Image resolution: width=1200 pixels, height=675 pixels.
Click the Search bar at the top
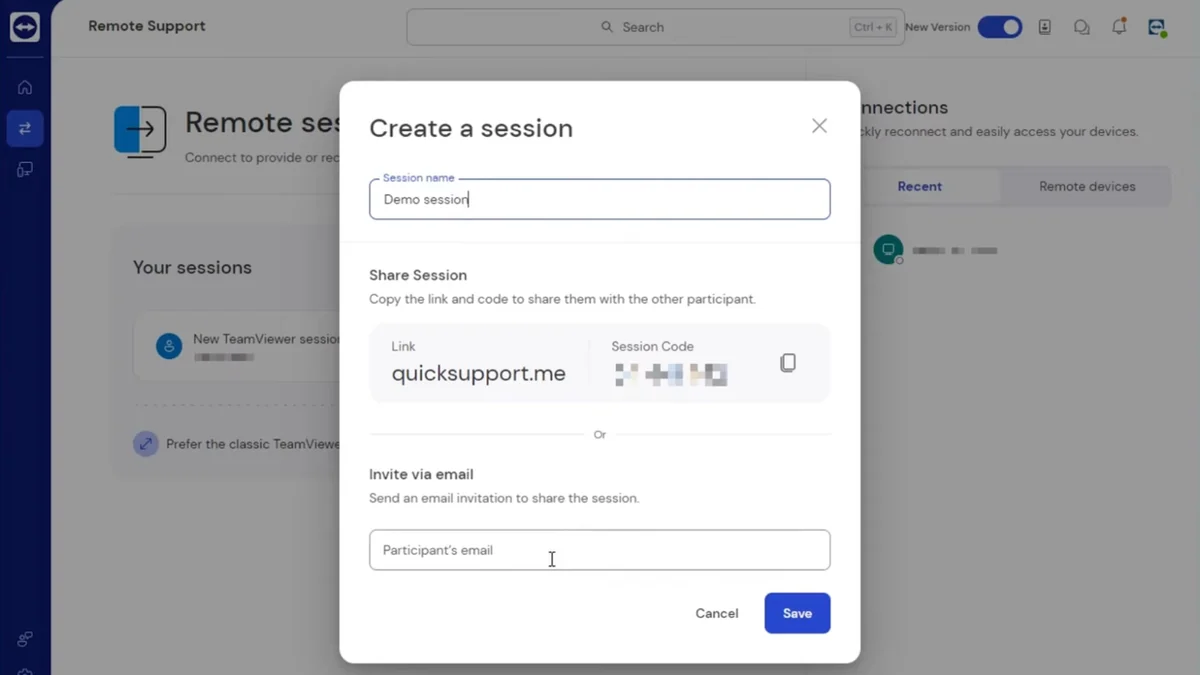(655, 27)
